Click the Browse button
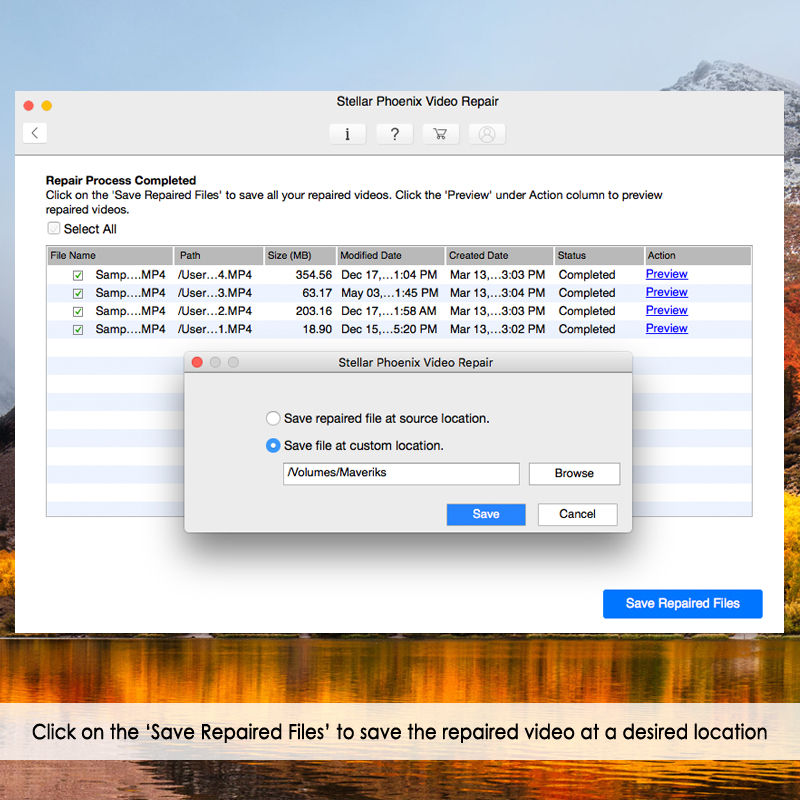The width and height of the screenshot is (800, 800). coord(574,473)
